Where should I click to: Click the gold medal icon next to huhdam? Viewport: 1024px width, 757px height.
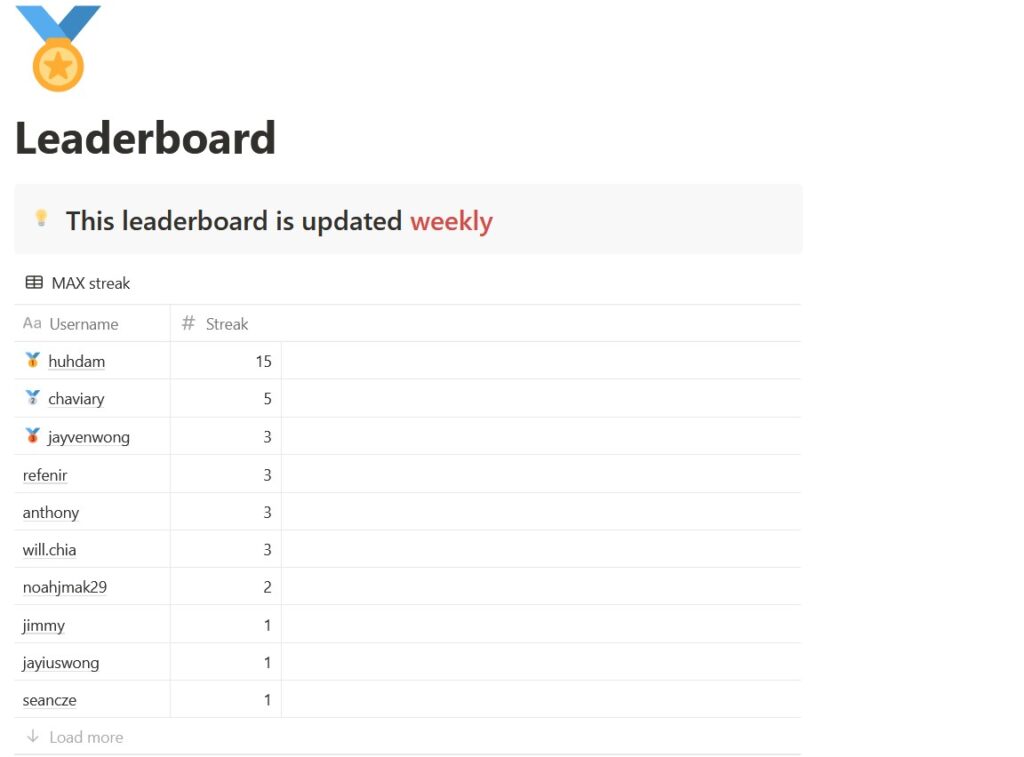pyautogui.click(x=33, y=360)
